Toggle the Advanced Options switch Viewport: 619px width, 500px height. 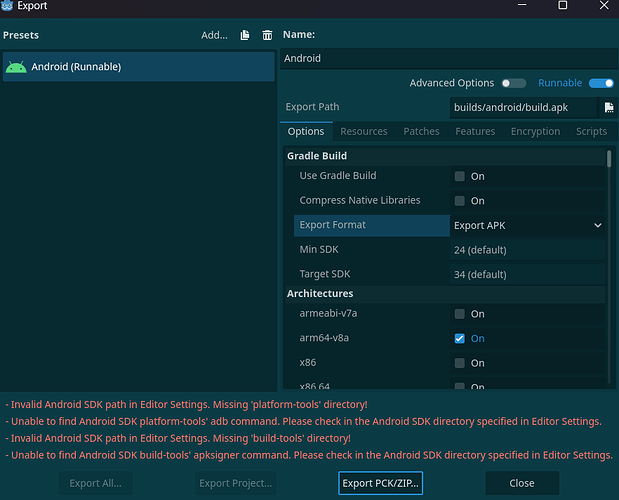pyautogui.click(x=513, y=83)
